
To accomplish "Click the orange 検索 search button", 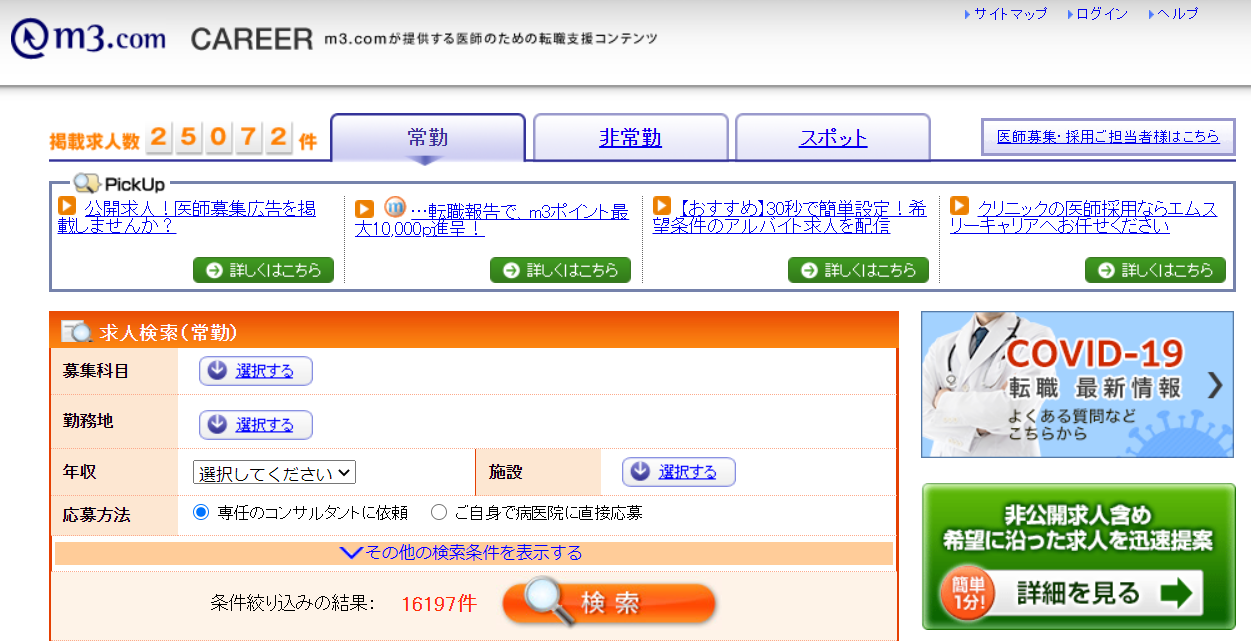I will (x=609, y=603).
